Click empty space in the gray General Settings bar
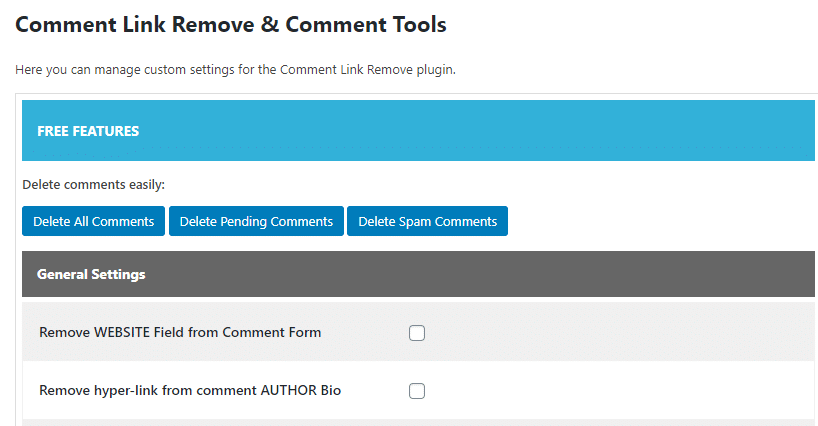The image size is (818, 426). (500, 274)
